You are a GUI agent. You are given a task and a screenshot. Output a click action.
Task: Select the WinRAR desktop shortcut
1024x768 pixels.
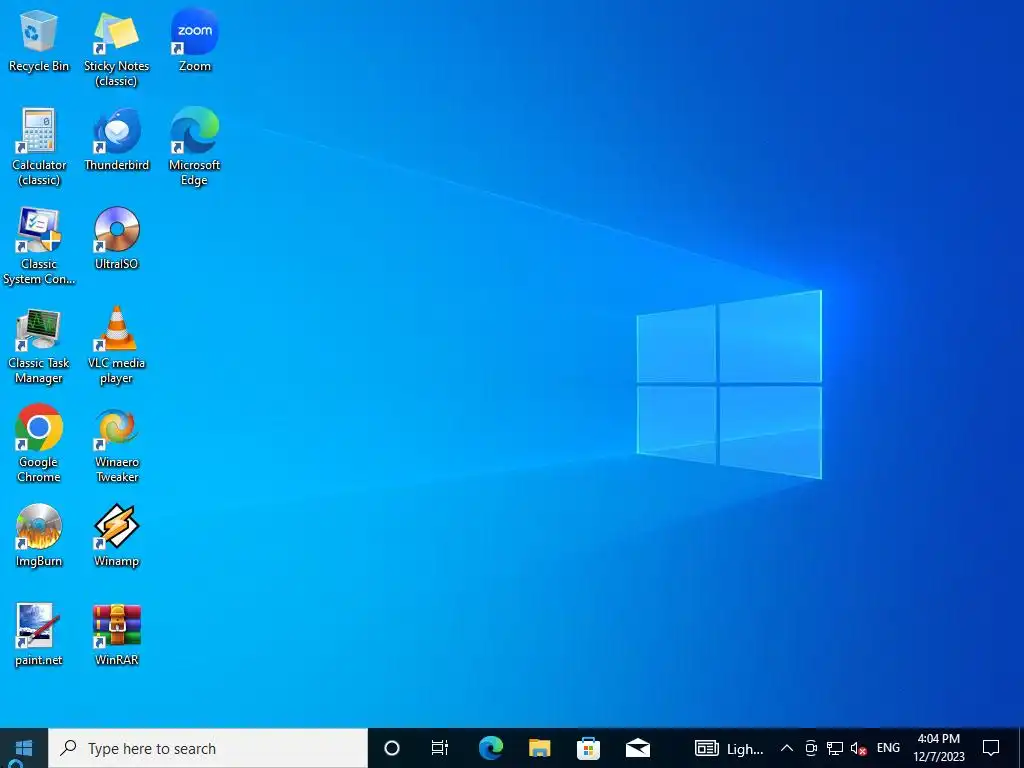[116, 635]
